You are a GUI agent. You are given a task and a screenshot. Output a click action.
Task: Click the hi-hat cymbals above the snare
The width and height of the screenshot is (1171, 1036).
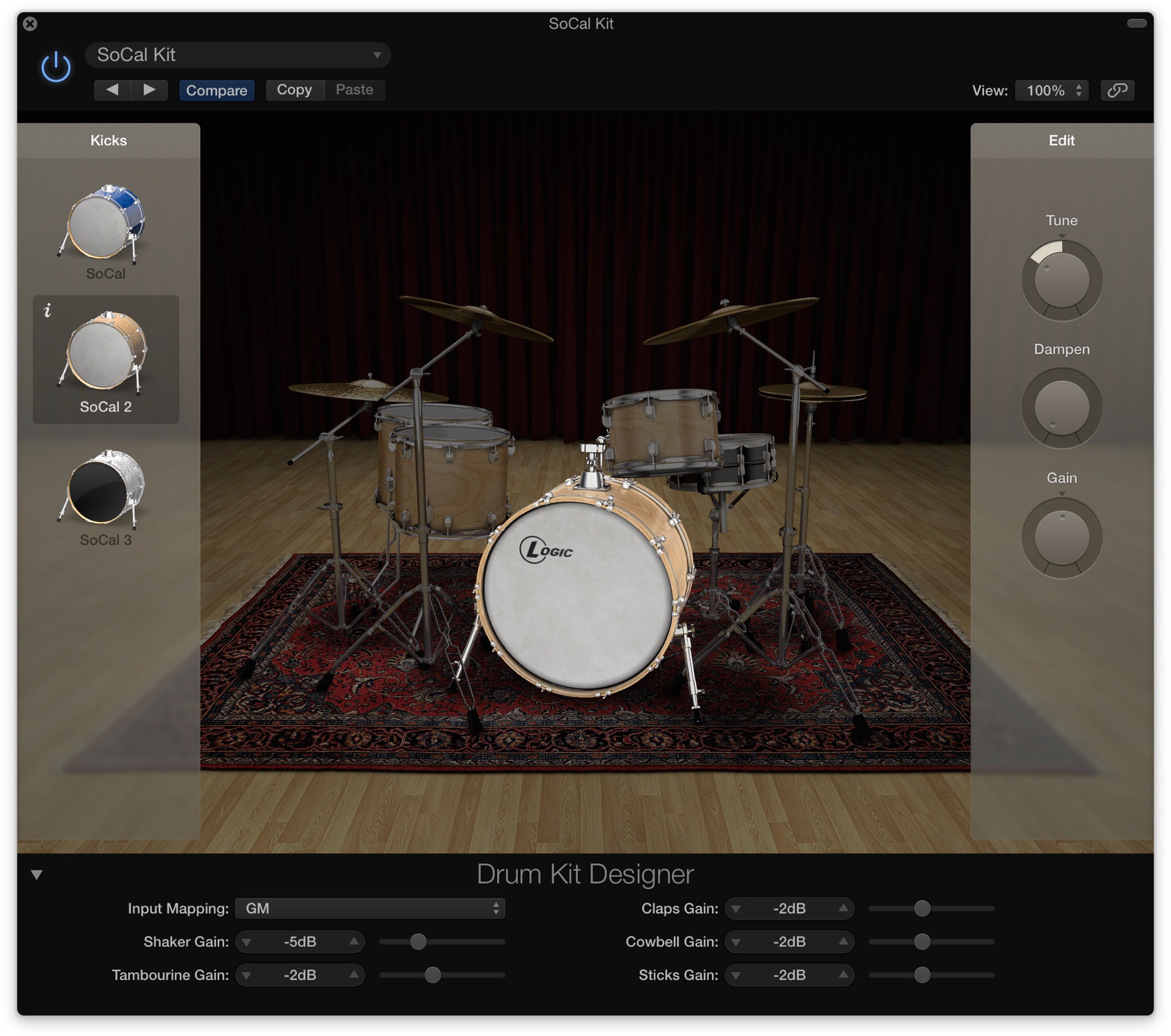(812, 392)
